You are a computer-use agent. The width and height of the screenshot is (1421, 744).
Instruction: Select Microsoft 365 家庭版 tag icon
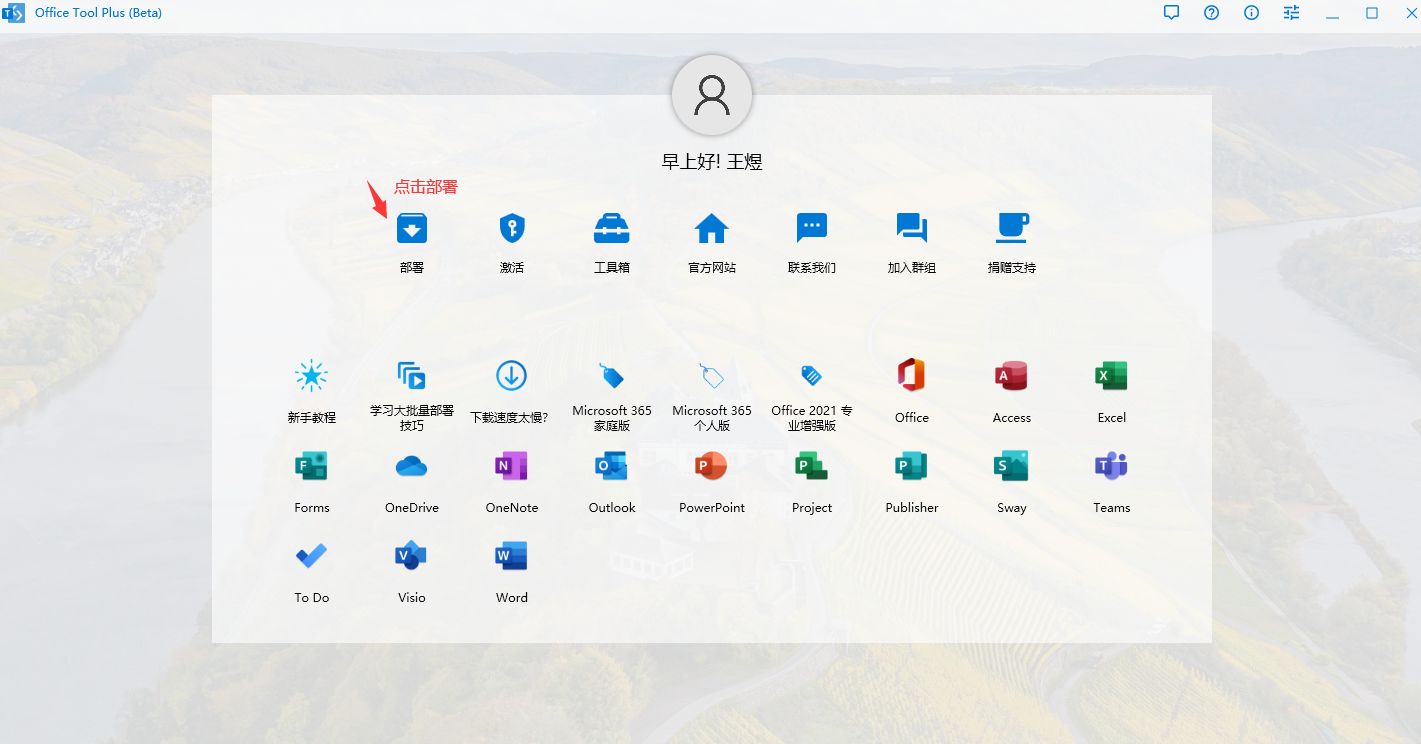pyautogui.click(x=612, y=376)
